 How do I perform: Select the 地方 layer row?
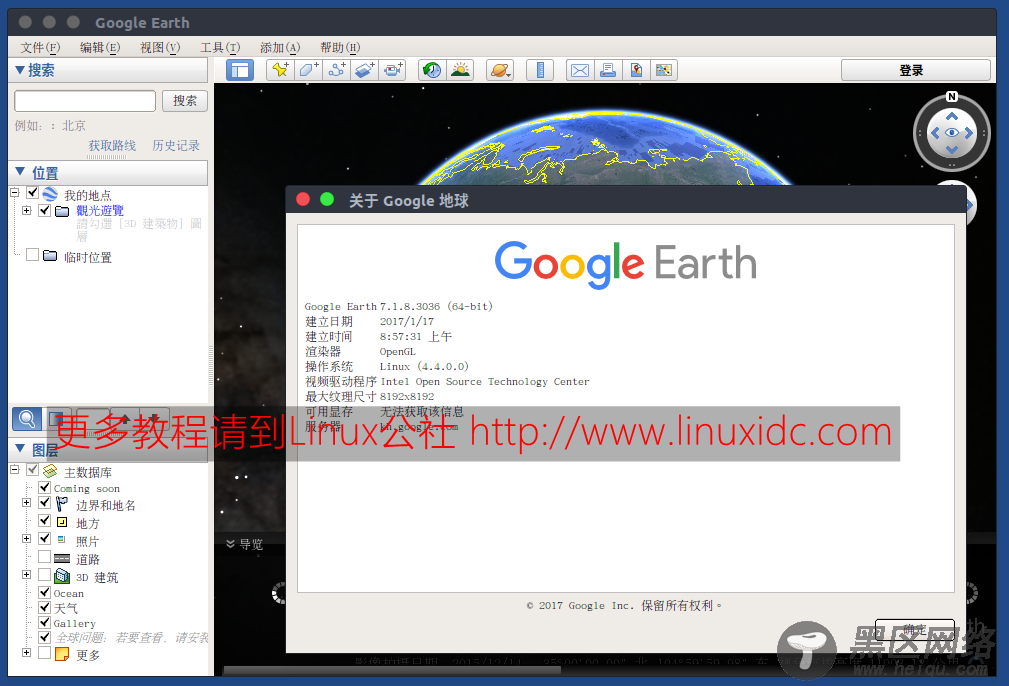pos(88,523)
